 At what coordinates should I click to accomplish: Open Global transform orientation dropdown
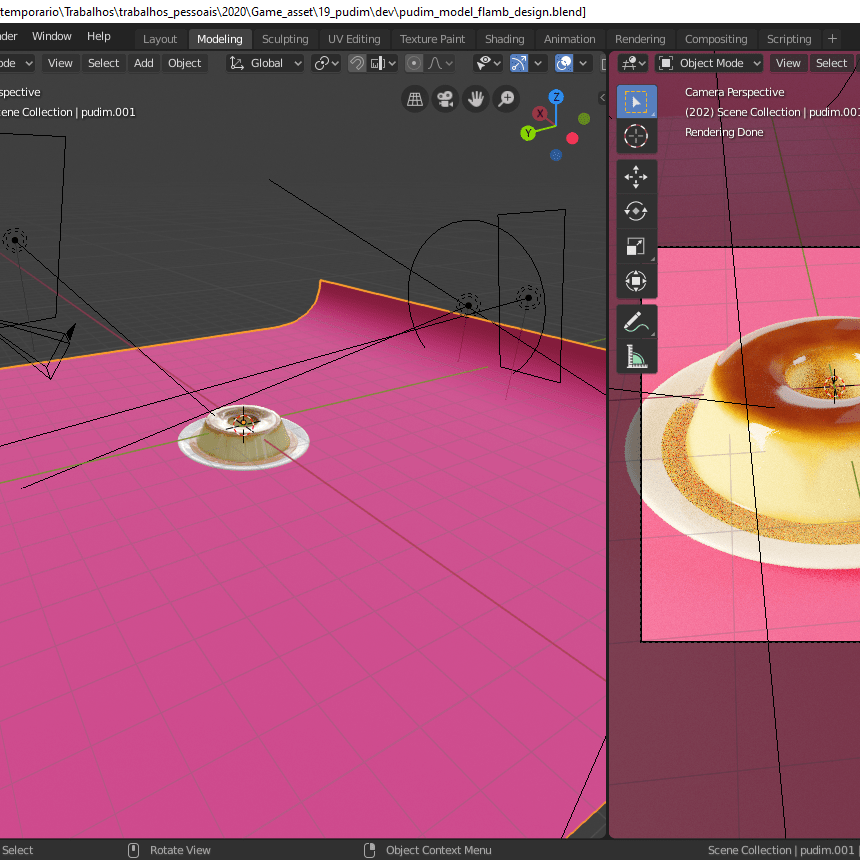tap(266, 63)
